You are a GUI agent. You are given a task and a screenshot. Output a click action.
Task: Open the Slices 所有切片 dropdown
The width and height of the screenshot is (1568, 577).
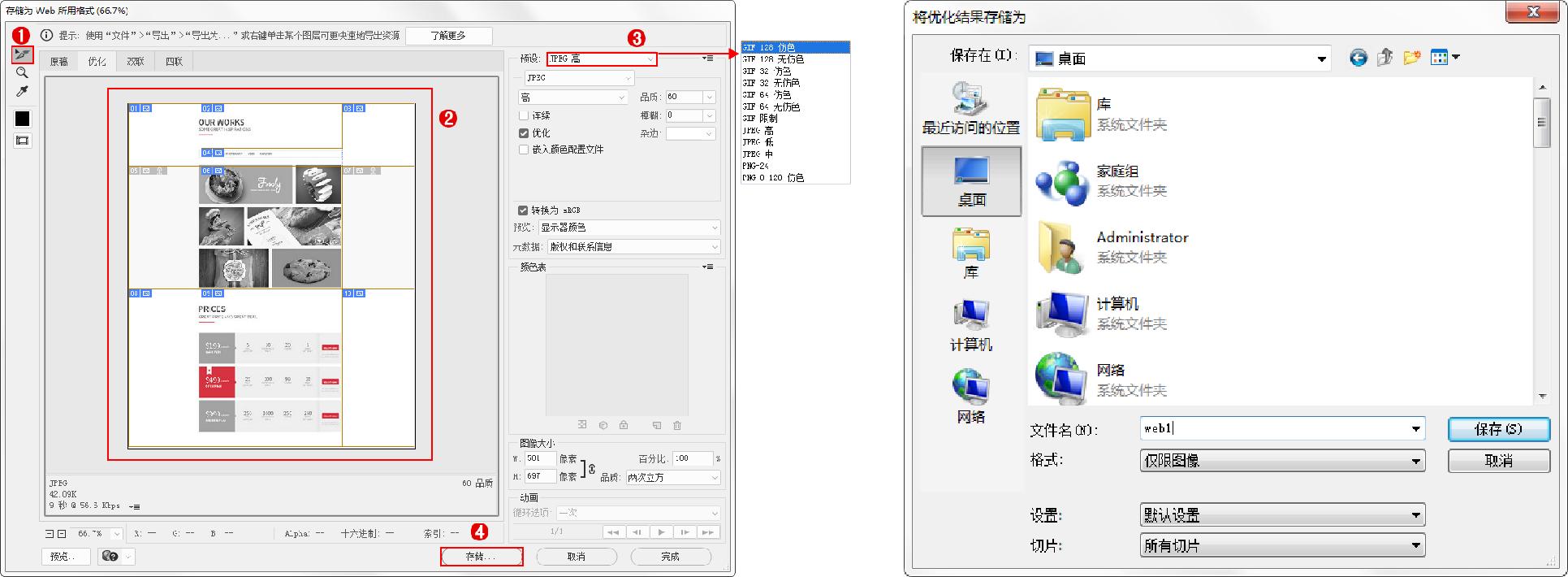click(1282, 546)
